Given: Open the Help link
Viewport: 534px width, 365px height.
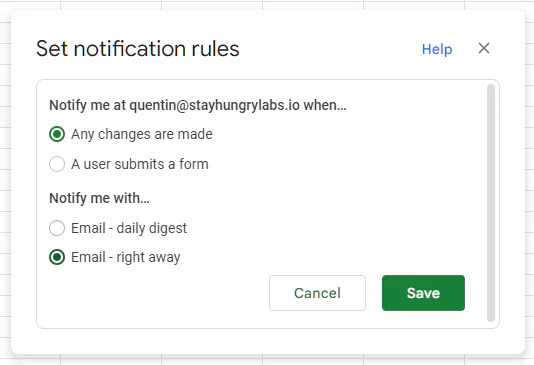Looking at the screenshot, I should tap(437, 49).
